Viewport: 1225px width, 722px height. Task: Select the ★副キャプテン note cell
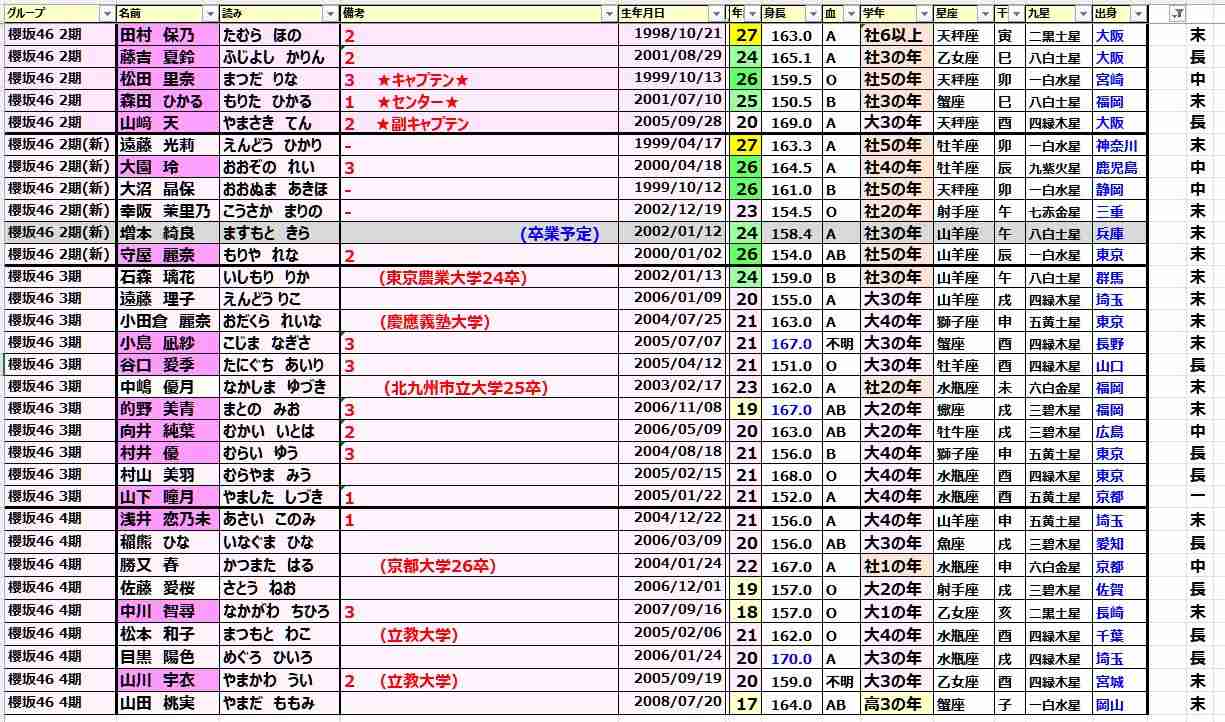click(x=479, y=123)
